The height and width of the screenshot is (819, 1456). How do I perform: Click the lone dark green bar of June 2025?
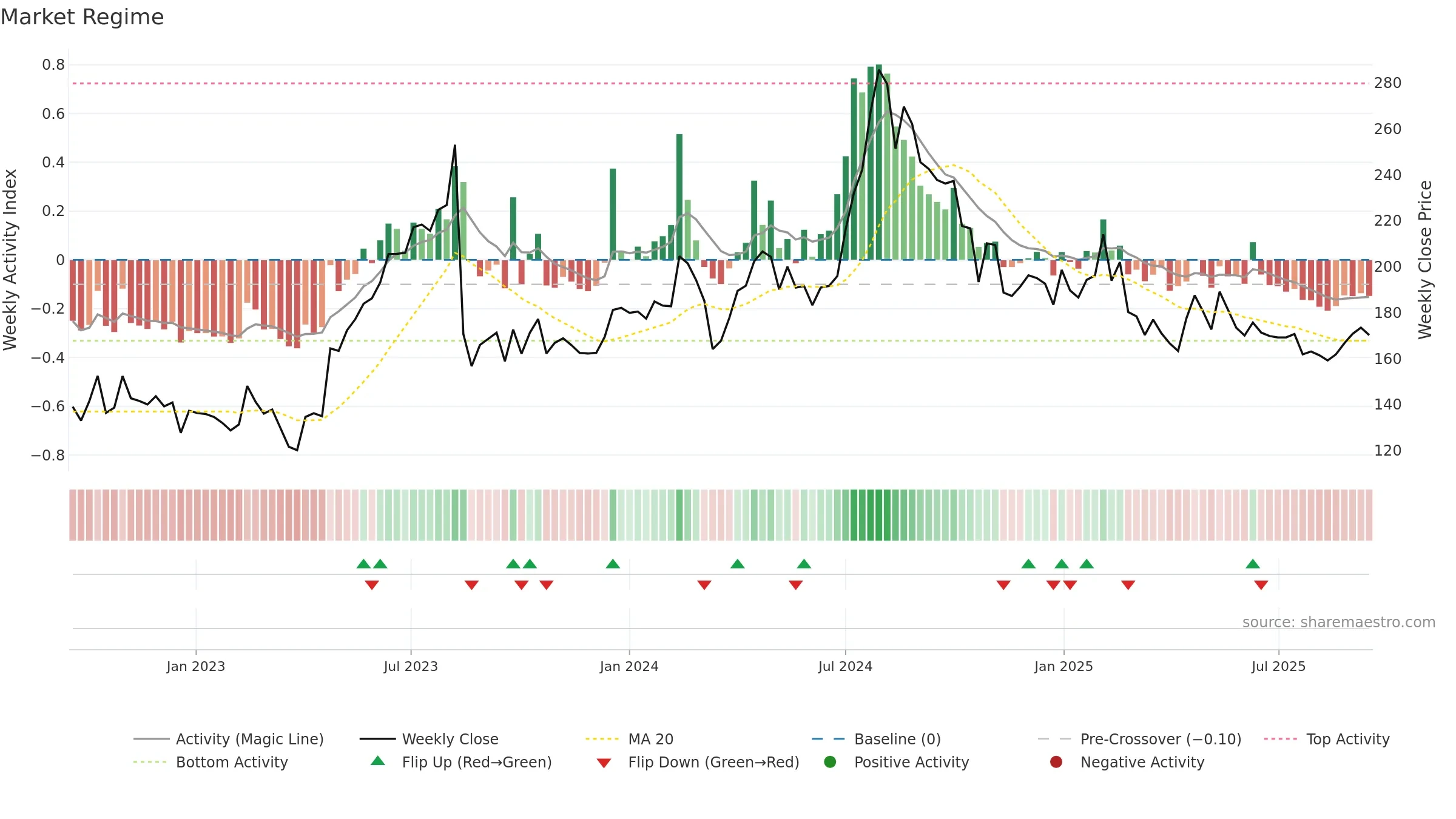[1253, 251]
